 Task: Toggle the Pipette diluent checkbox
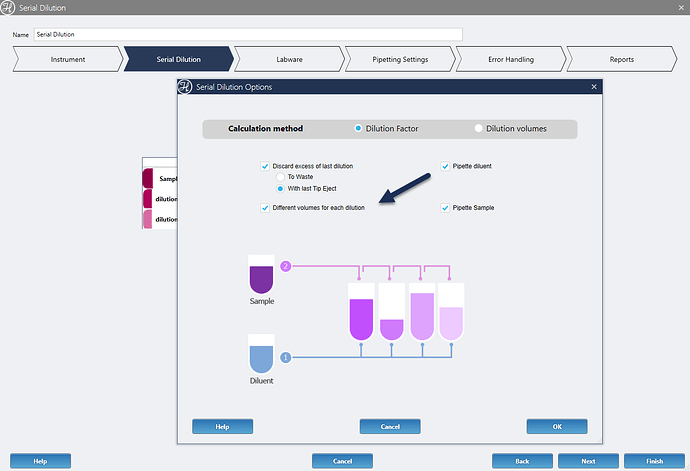445,166
